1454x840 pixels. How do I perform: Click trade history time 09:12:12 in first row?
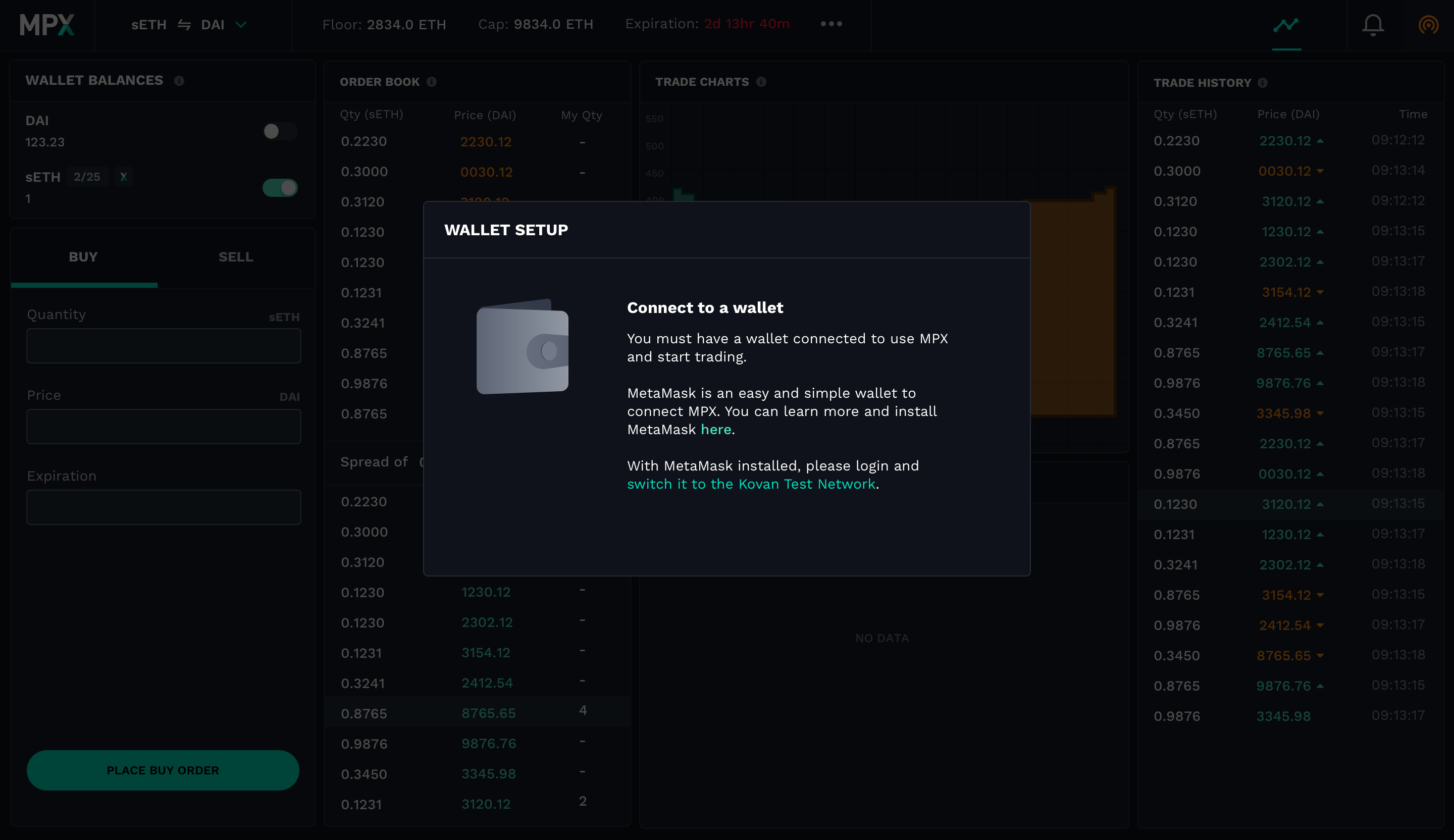(x=1398, y=140)
